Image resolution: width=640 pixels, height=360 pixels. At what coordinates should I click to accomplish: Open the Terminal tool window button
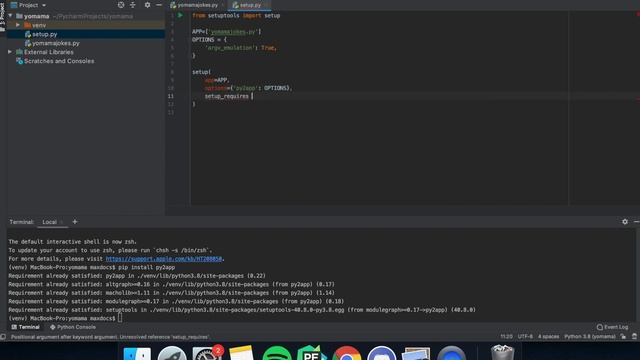tap(25, 327)
